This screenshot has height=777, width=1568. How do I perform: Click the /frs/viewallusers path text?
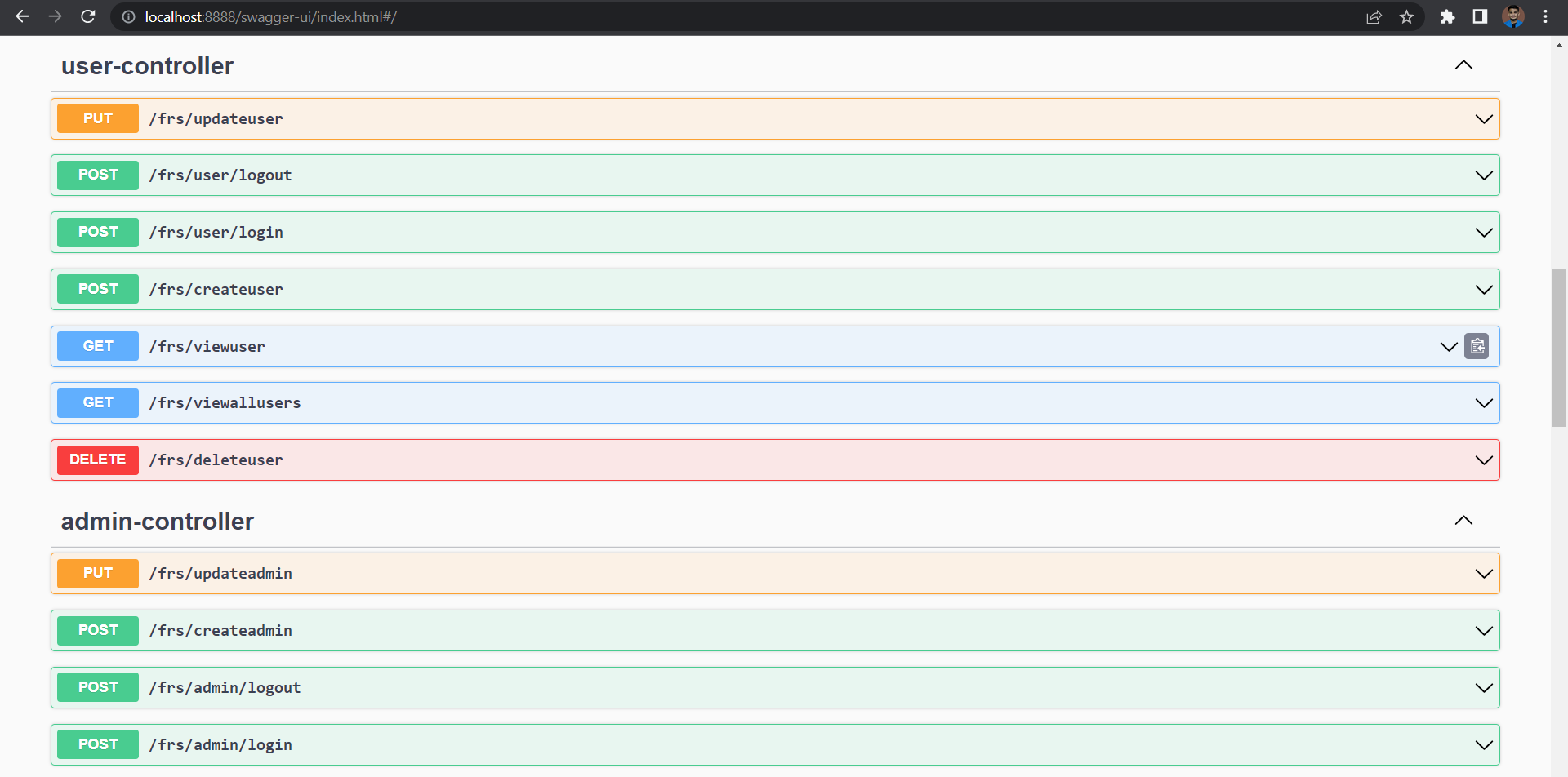[225, 403]
